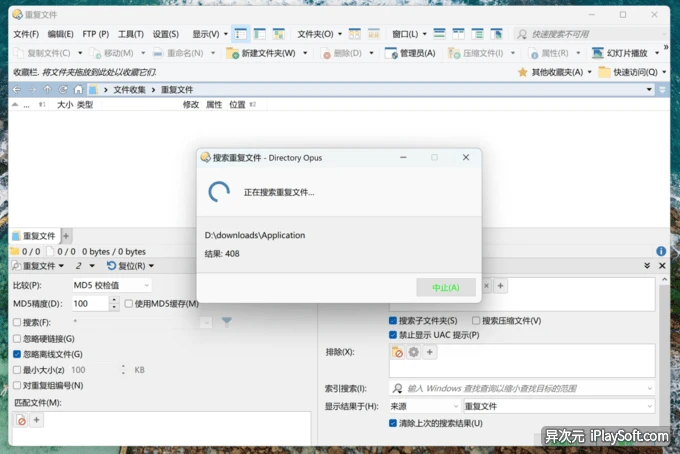Click the blue info icon on status bar
Image resolution: width=680 pixels, height=454 pixels.
661,252
